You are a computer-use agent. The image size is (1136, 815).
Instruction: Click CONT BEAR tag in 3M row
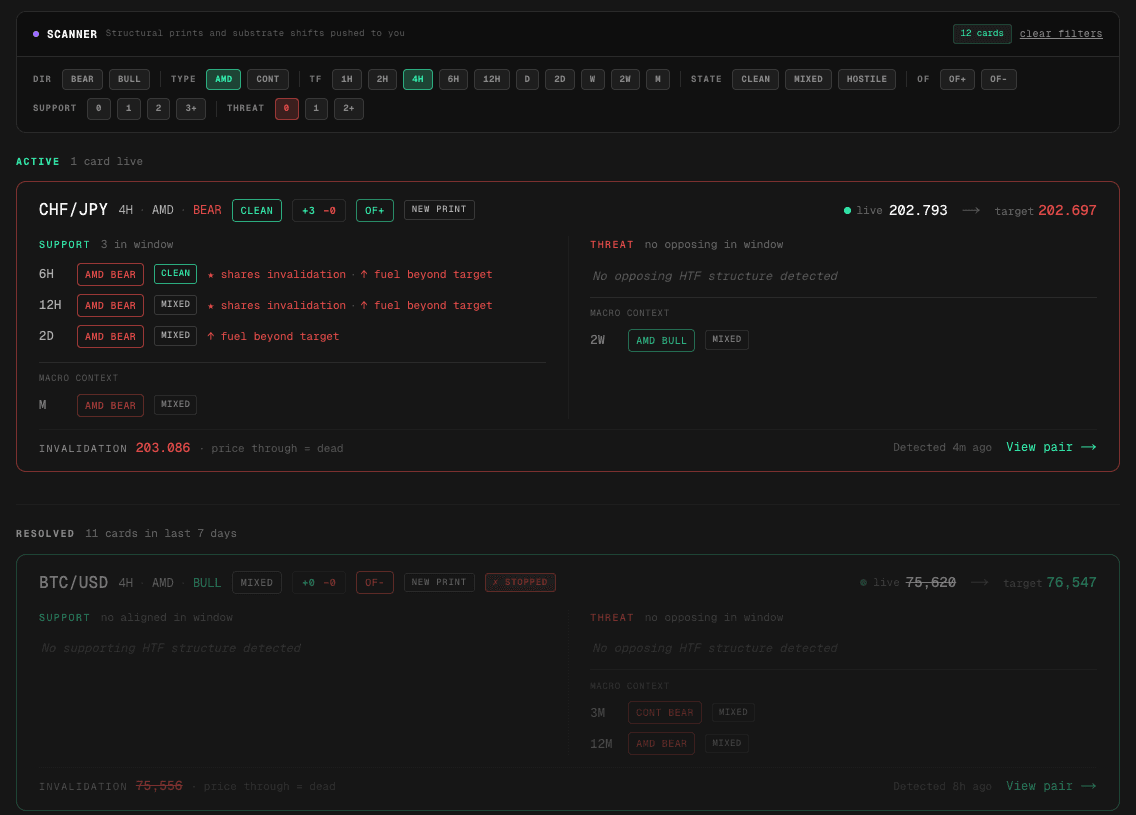664,713
